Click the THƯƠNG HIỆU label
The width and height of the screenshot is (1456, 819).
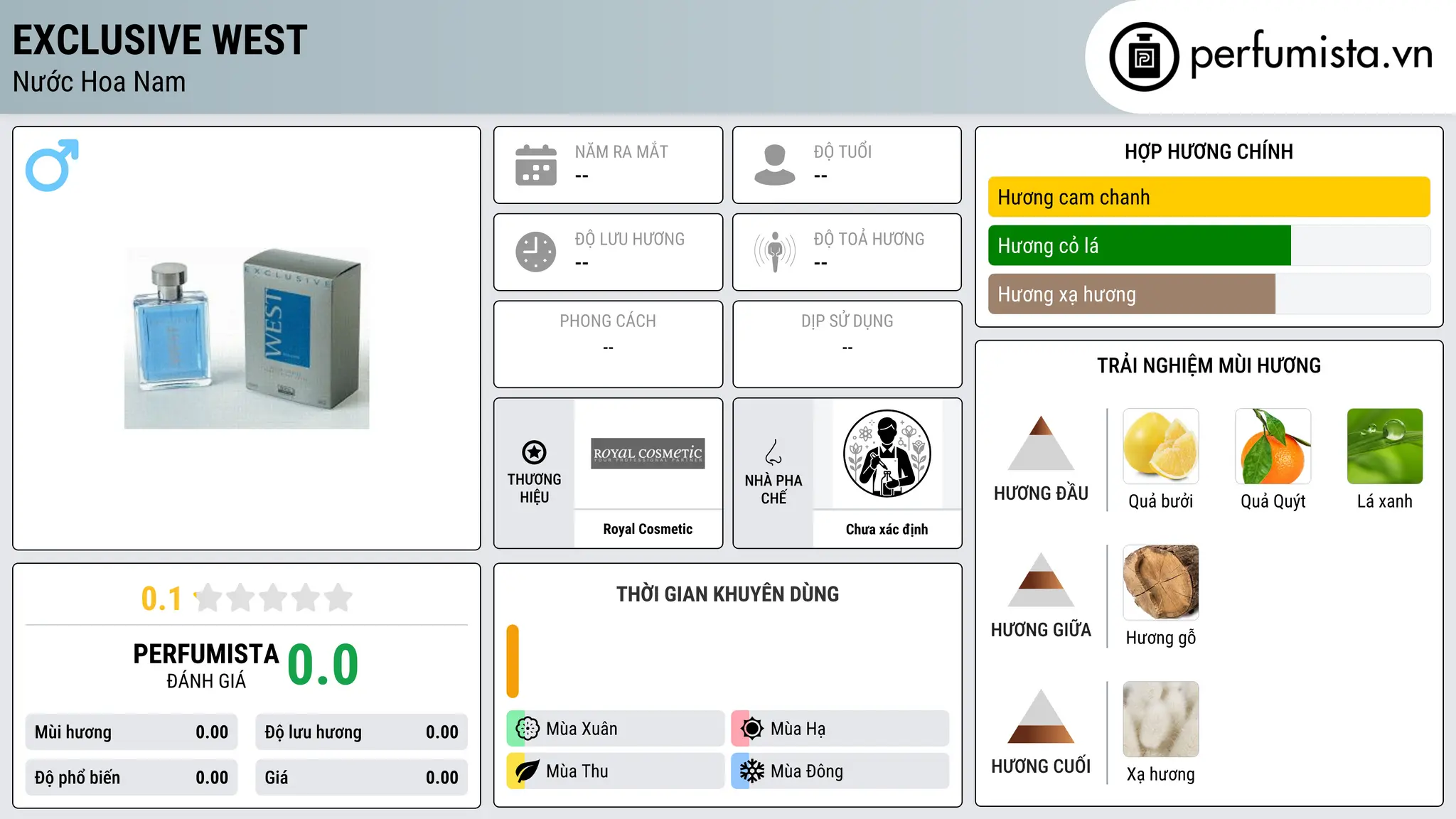coord(534,488)
